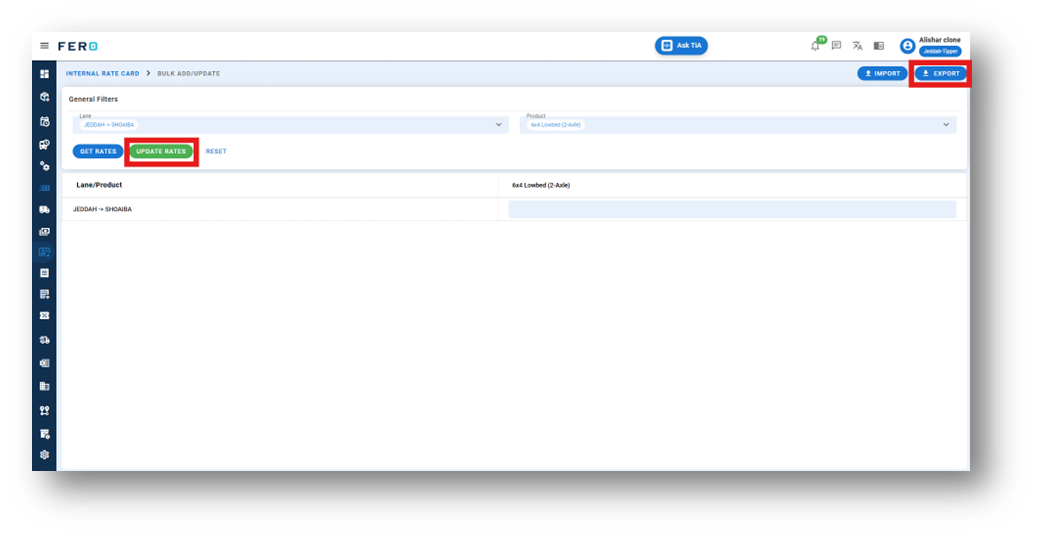Expand the Lane dropdown arrow
The height and width of the screenshot is (536, 1037).
coord(499,124)
